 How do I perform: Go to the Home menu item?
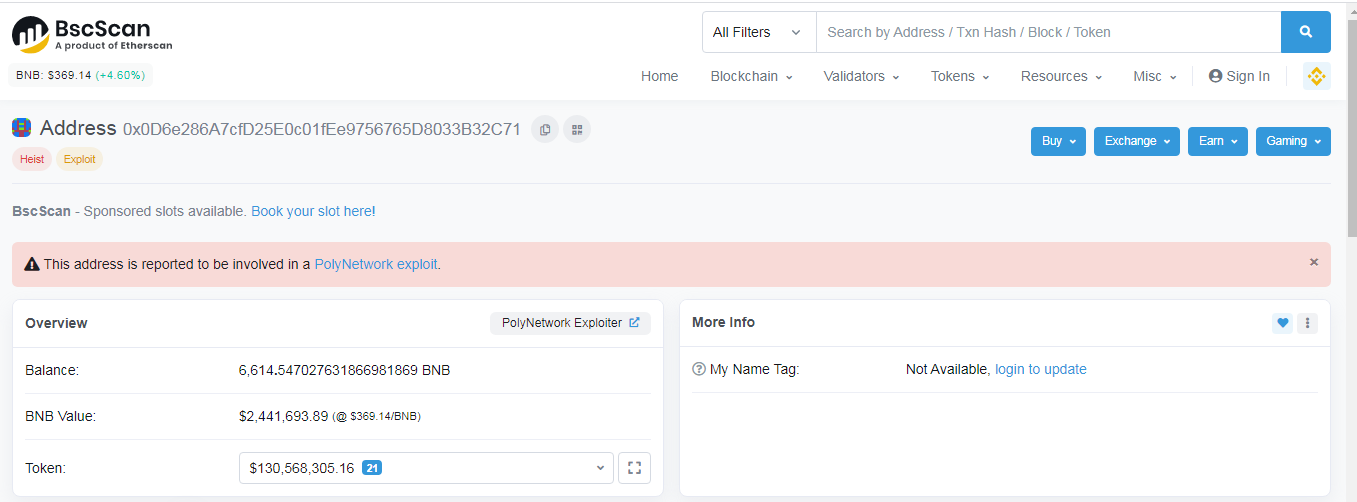click(659, 76)
